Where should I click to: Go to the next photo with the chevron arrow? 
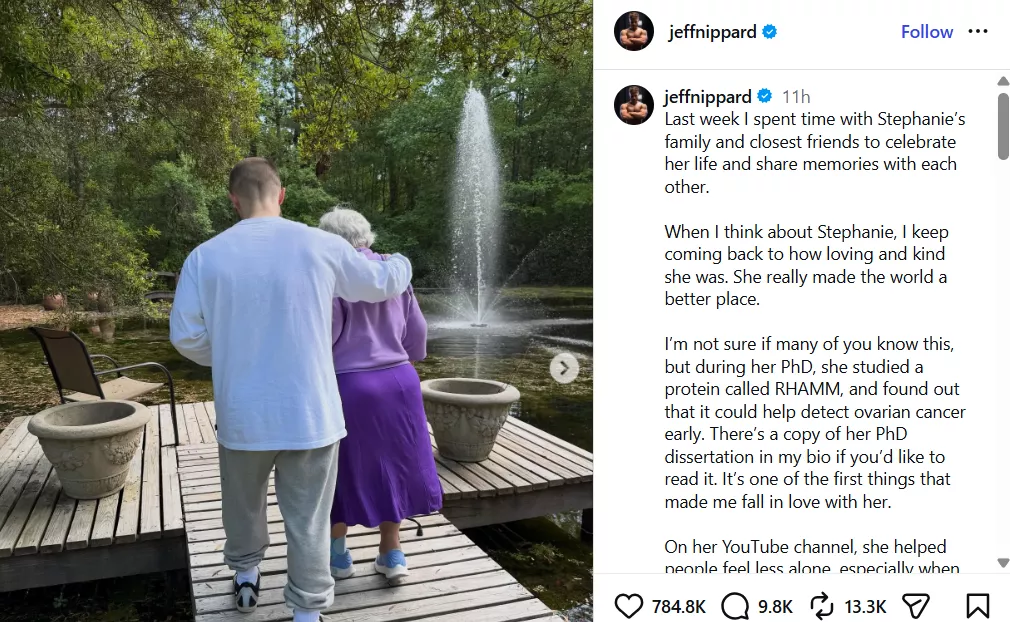click(x=564, y=368)
